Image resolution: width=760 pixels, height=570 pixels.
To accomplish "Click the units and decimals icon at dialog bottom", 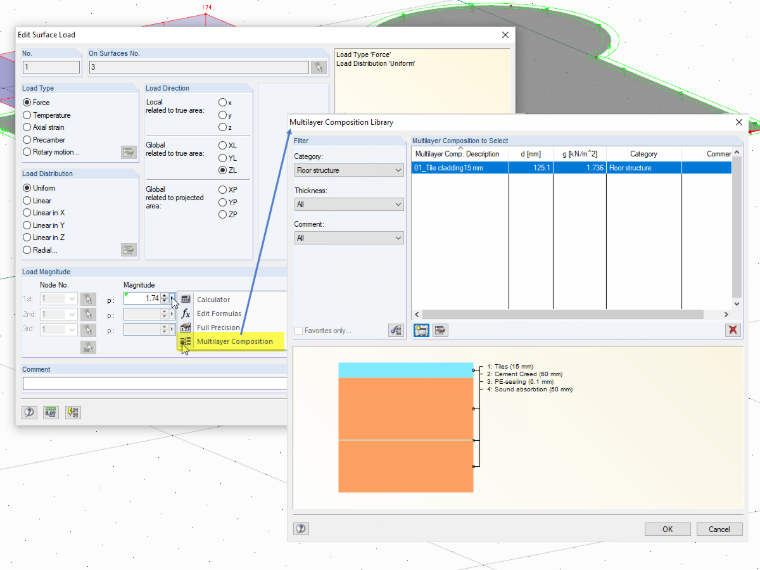I will (x=51, y=412).
